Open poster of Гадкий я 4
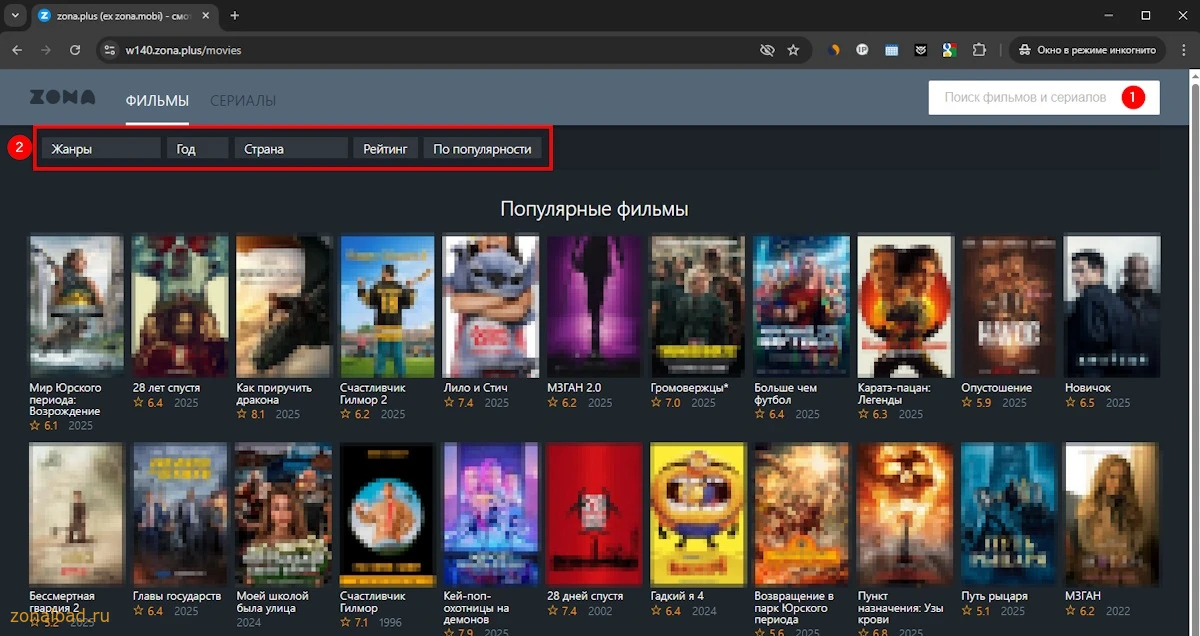 [x=698, y=514]
